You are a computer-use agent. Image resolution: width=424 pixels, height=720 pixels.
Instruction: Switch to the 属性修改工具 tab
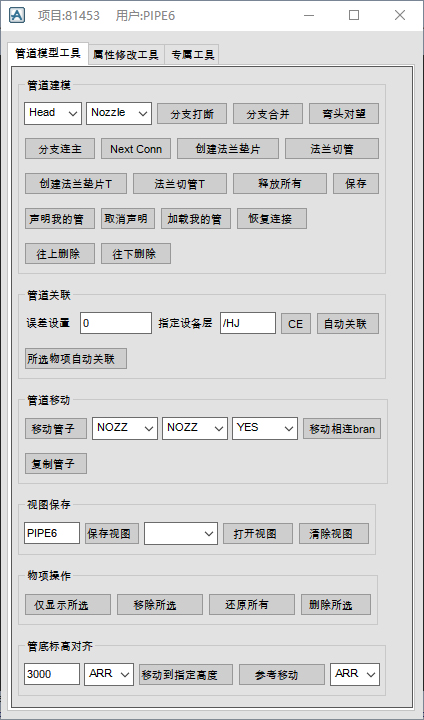(x=125, y=55)
